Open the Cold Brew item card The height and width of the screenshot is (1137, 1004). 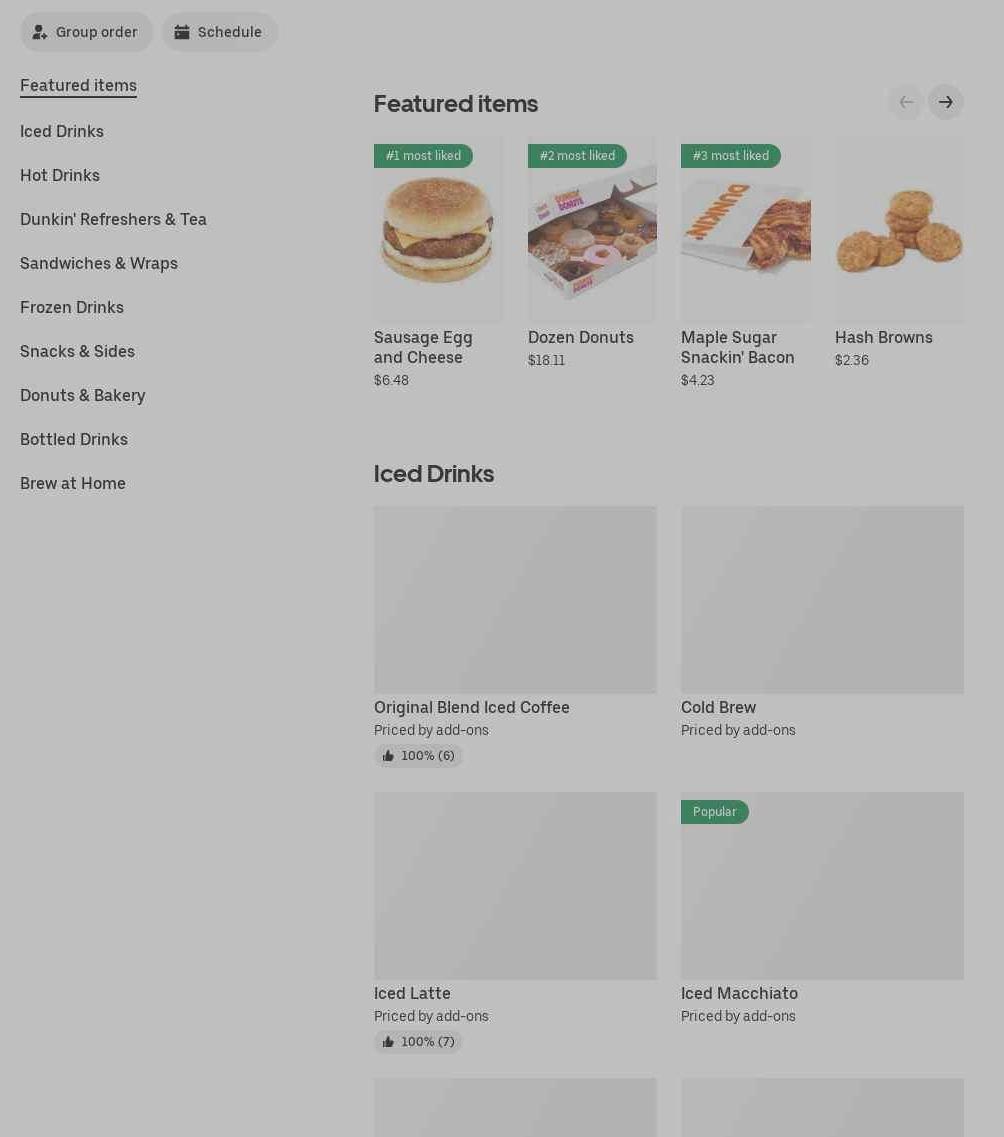coord(822,600)
